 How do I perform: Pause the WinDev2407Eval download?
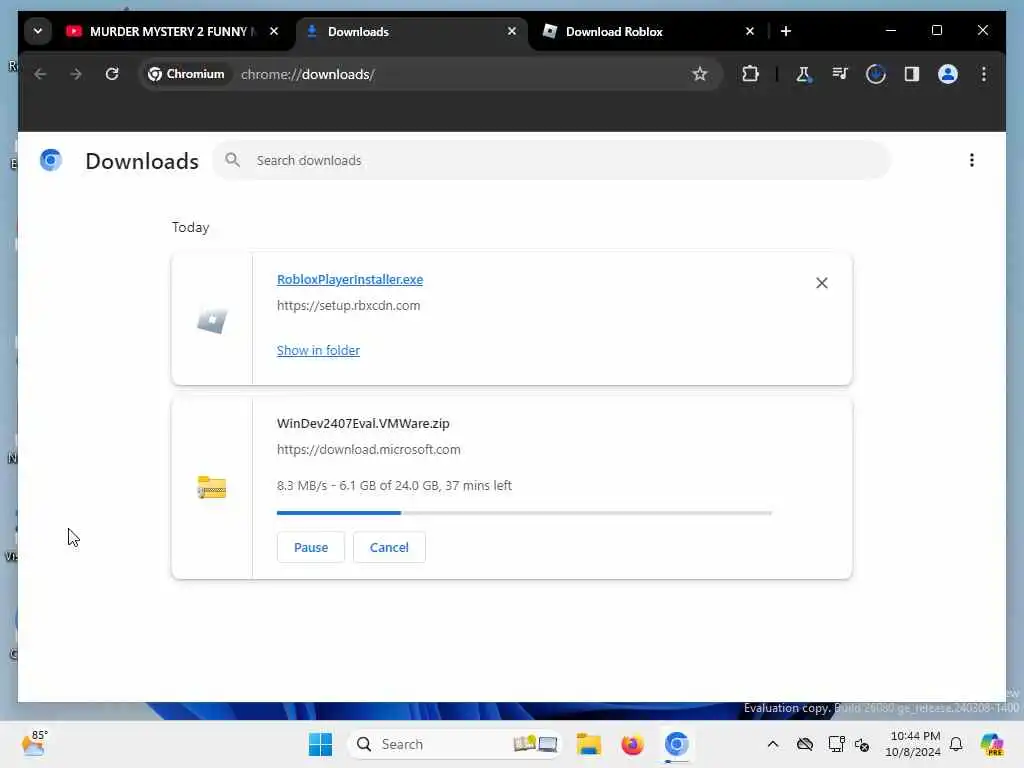(311, 547)
